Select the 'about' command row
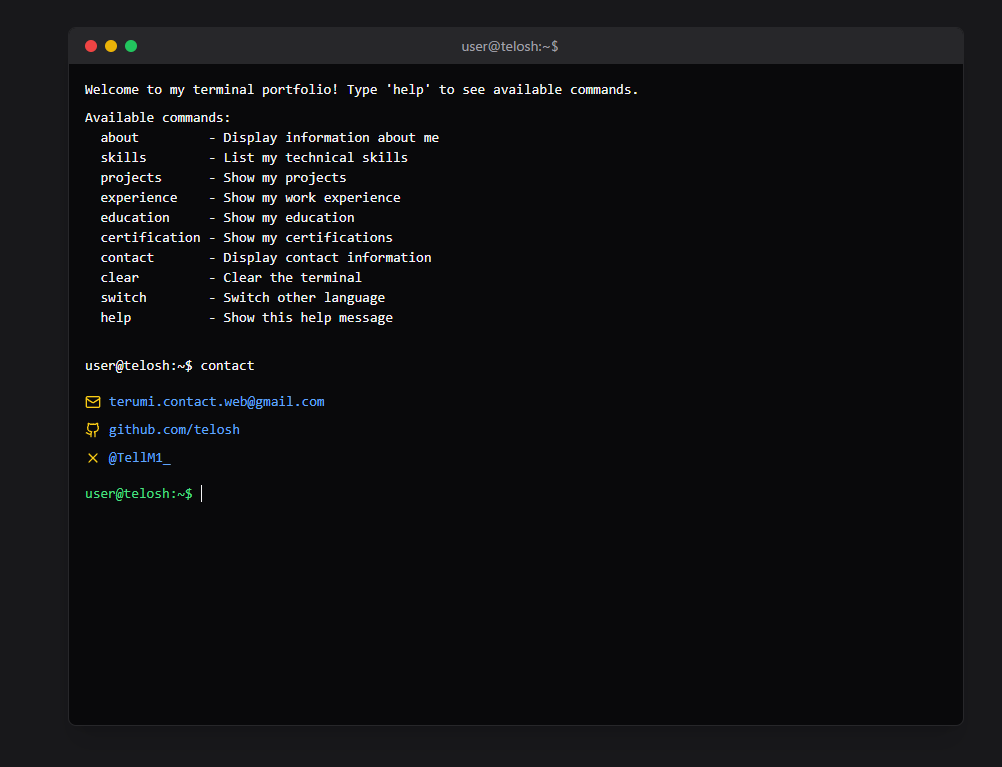Screen dimensions: 1002x767 pos(269,138)
